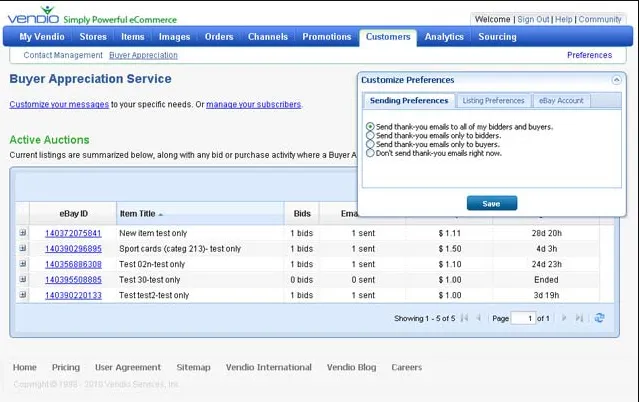
Task: Open Vendio International footer link
Action: click(269, 367)
